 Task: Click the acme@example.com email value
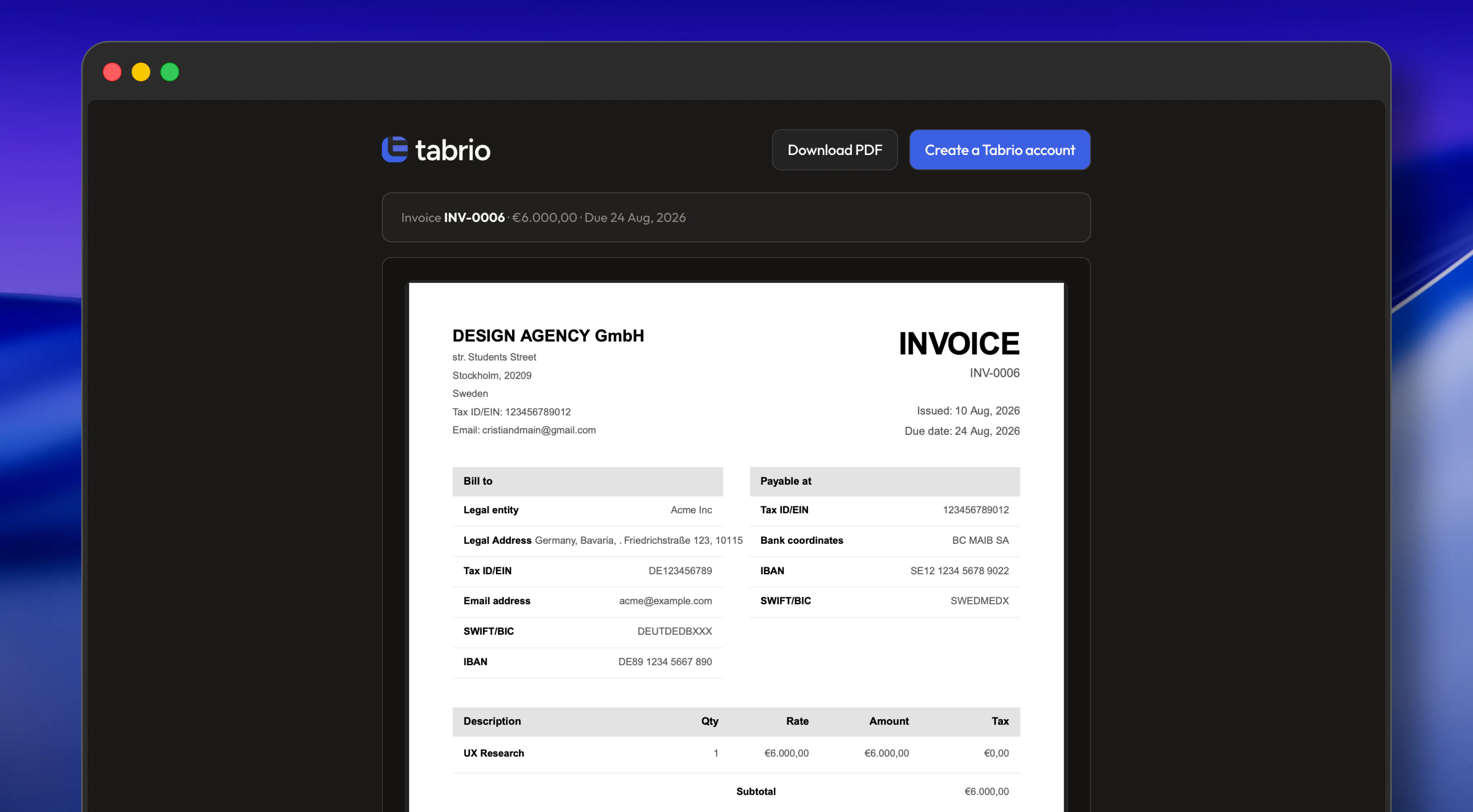pyautogui.click(x=665, y=601)
